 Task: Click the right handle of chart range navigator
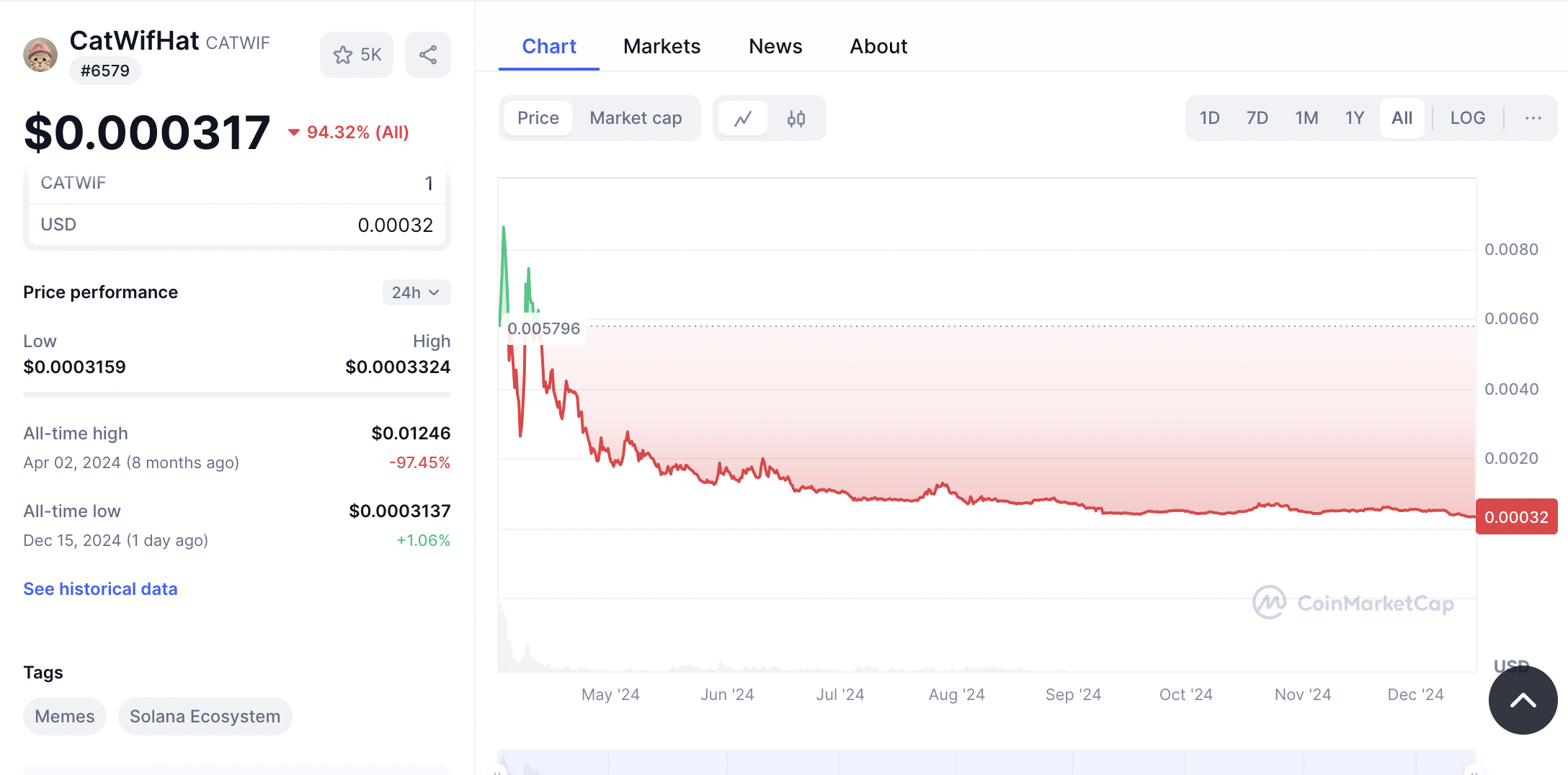coord(1475,769)
